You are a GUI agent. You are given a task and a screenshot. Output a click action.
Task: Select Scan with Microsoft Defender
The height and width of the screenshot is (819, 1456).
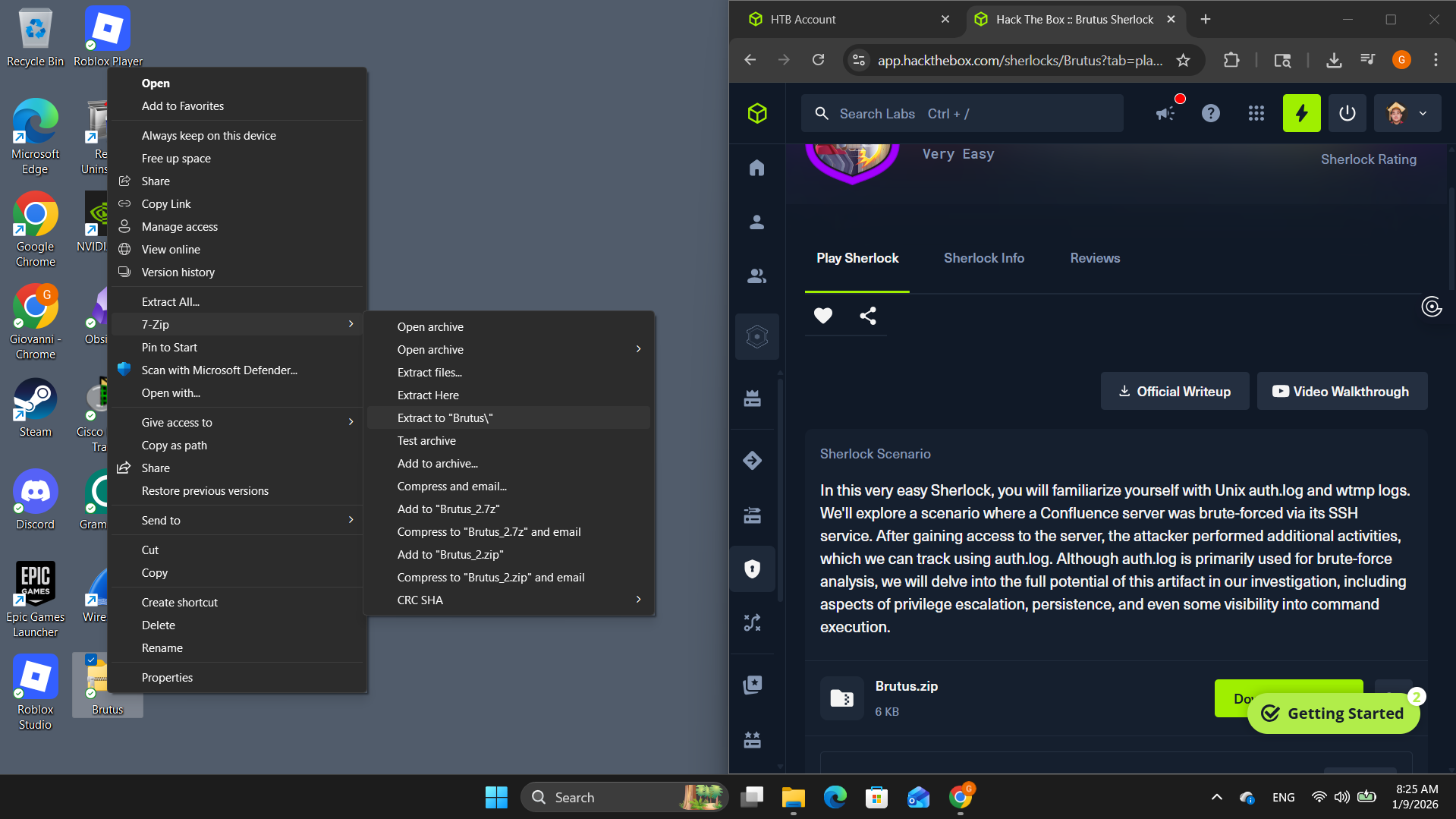tap(237, 370)
